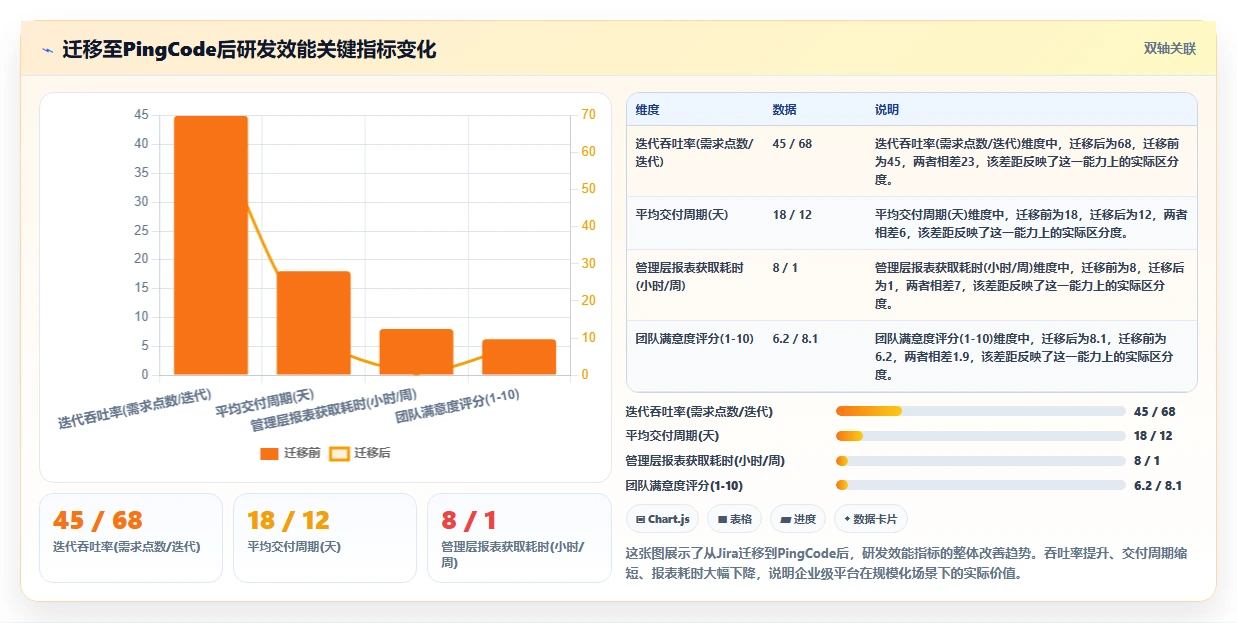1237x623 pixels.
Task: Open the 8 / 1 data card
Action: (x=519, y=537)
